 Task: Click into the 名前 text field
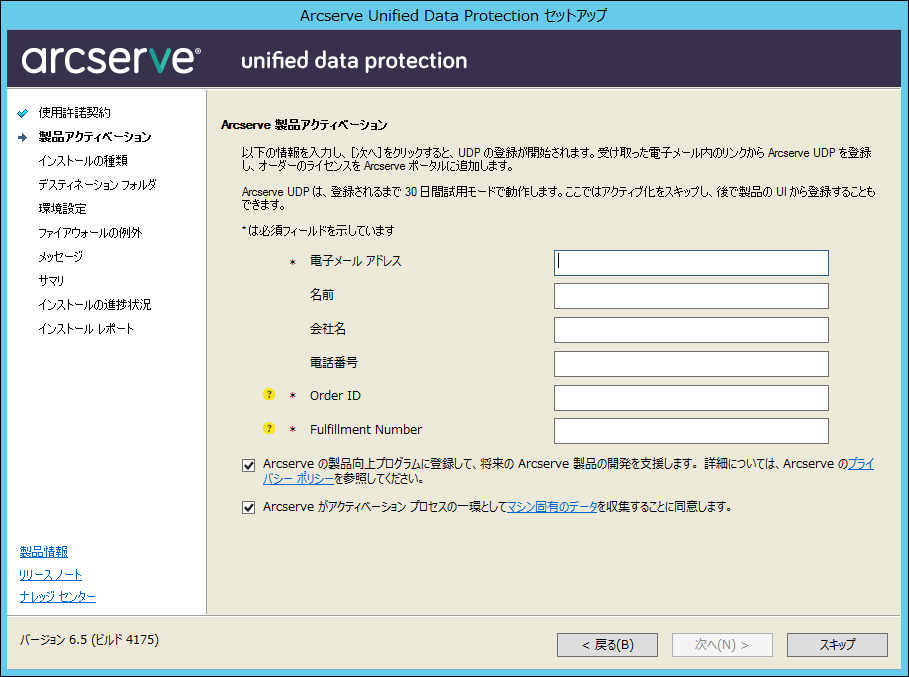[x=691, y=296]
